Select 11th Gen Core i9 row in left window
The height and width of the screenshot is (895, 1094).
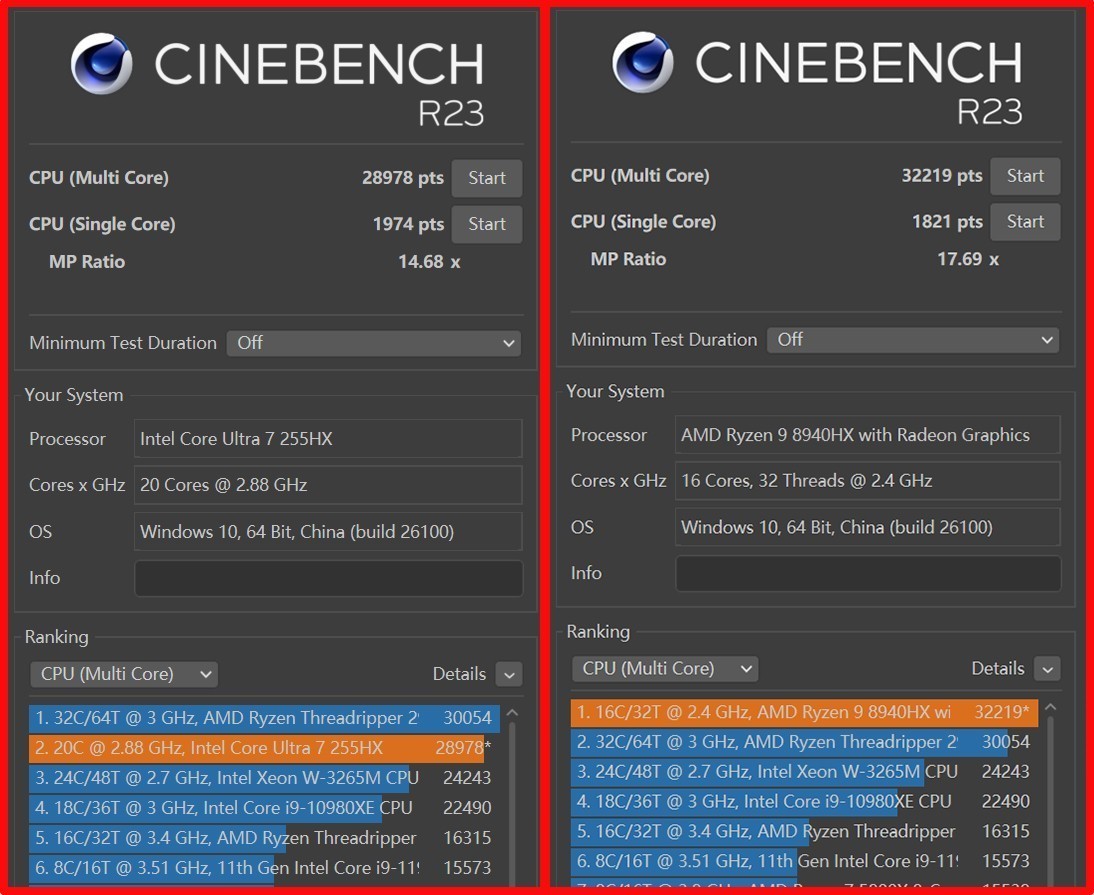[x=264, y=868]
